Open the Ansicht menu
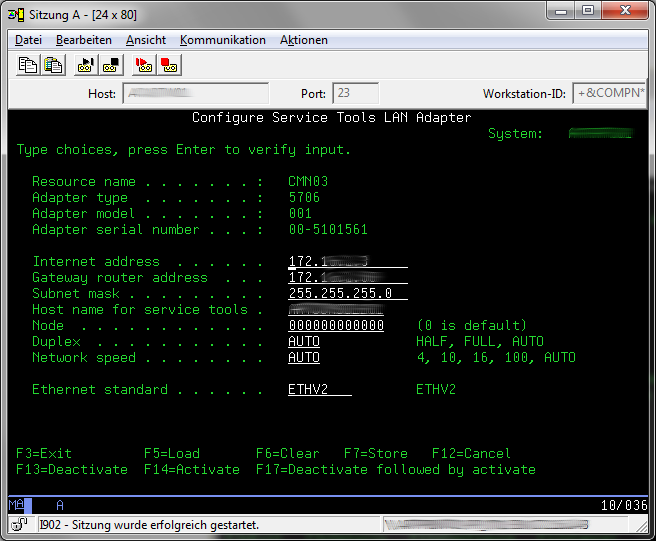656x541 pixels. click(146, 40)
